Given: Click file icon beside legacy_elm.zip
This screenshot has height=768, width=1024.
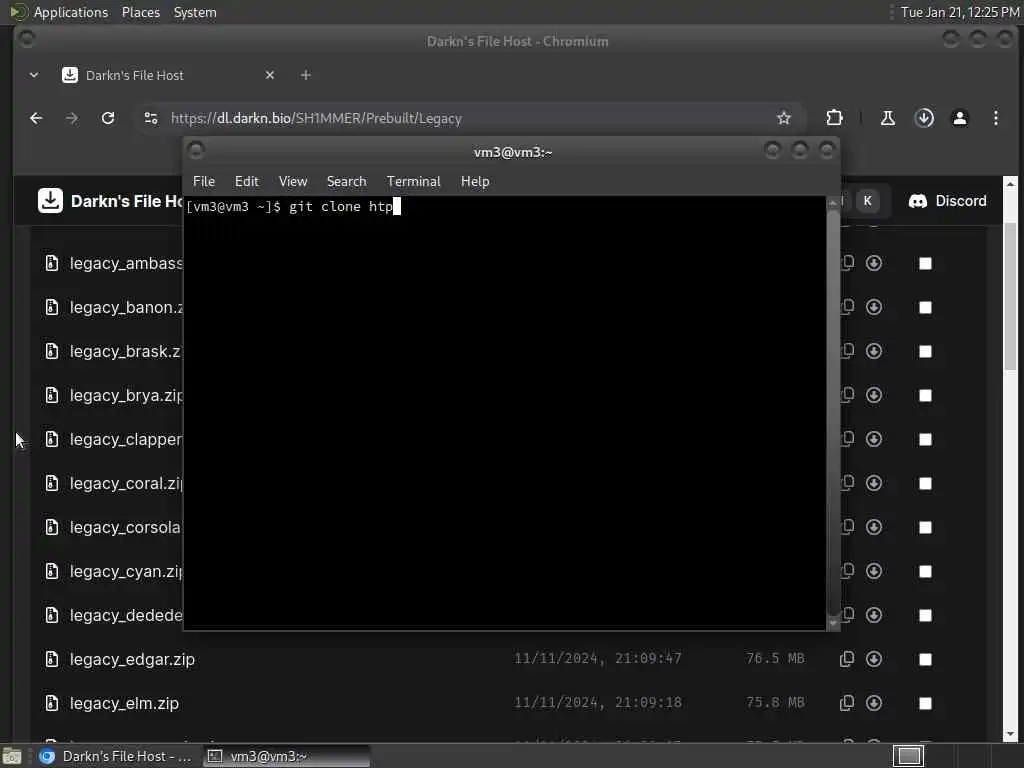Looking at the screenshot, I should point(52,703).
